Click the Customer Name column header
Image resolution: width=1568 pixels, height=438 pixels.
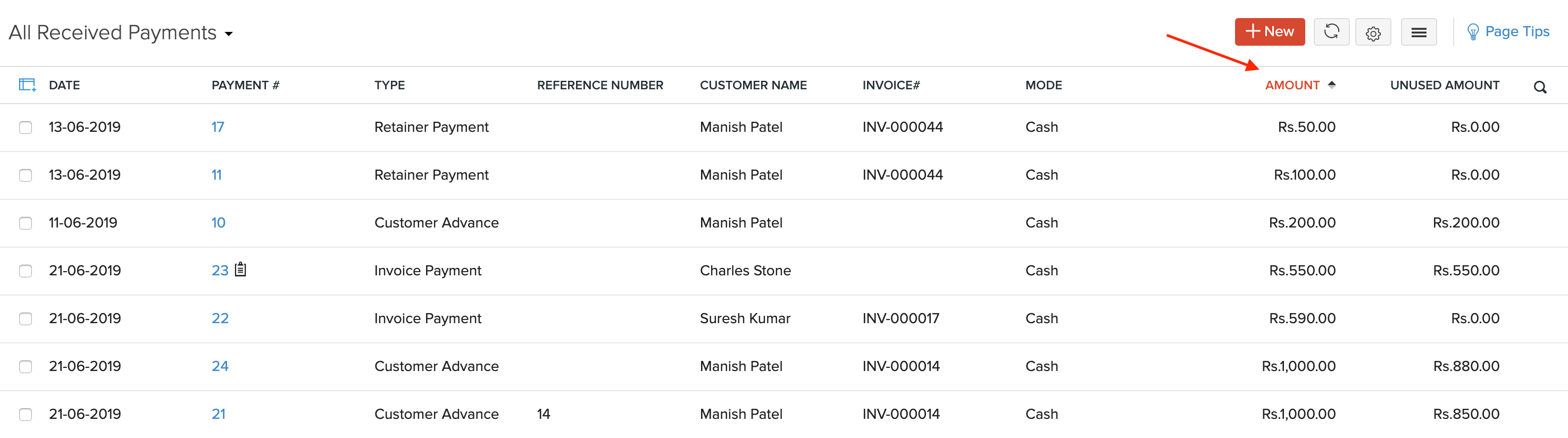point(753,85)
